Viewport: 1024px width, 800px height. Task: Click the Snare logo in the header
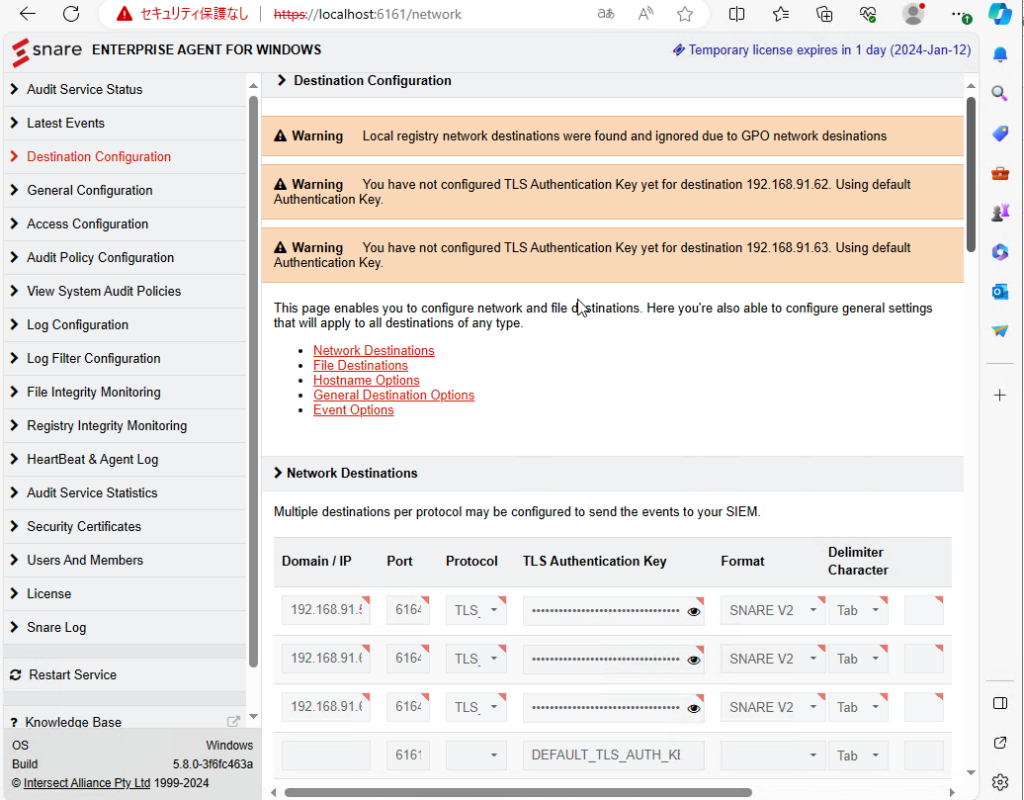[x=47, y=51]
